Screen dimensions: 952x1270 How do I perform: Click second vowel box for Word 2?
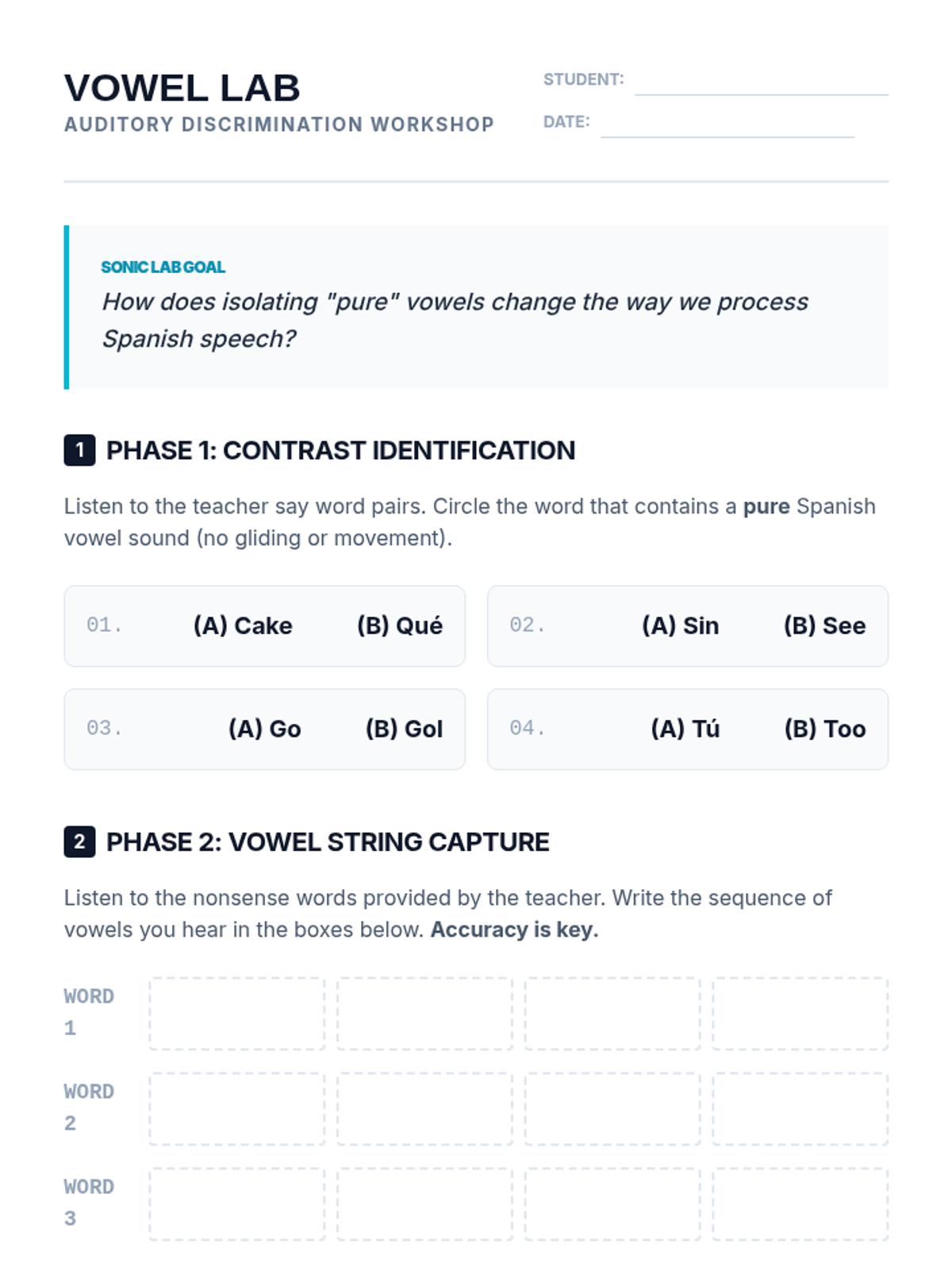424,1109
